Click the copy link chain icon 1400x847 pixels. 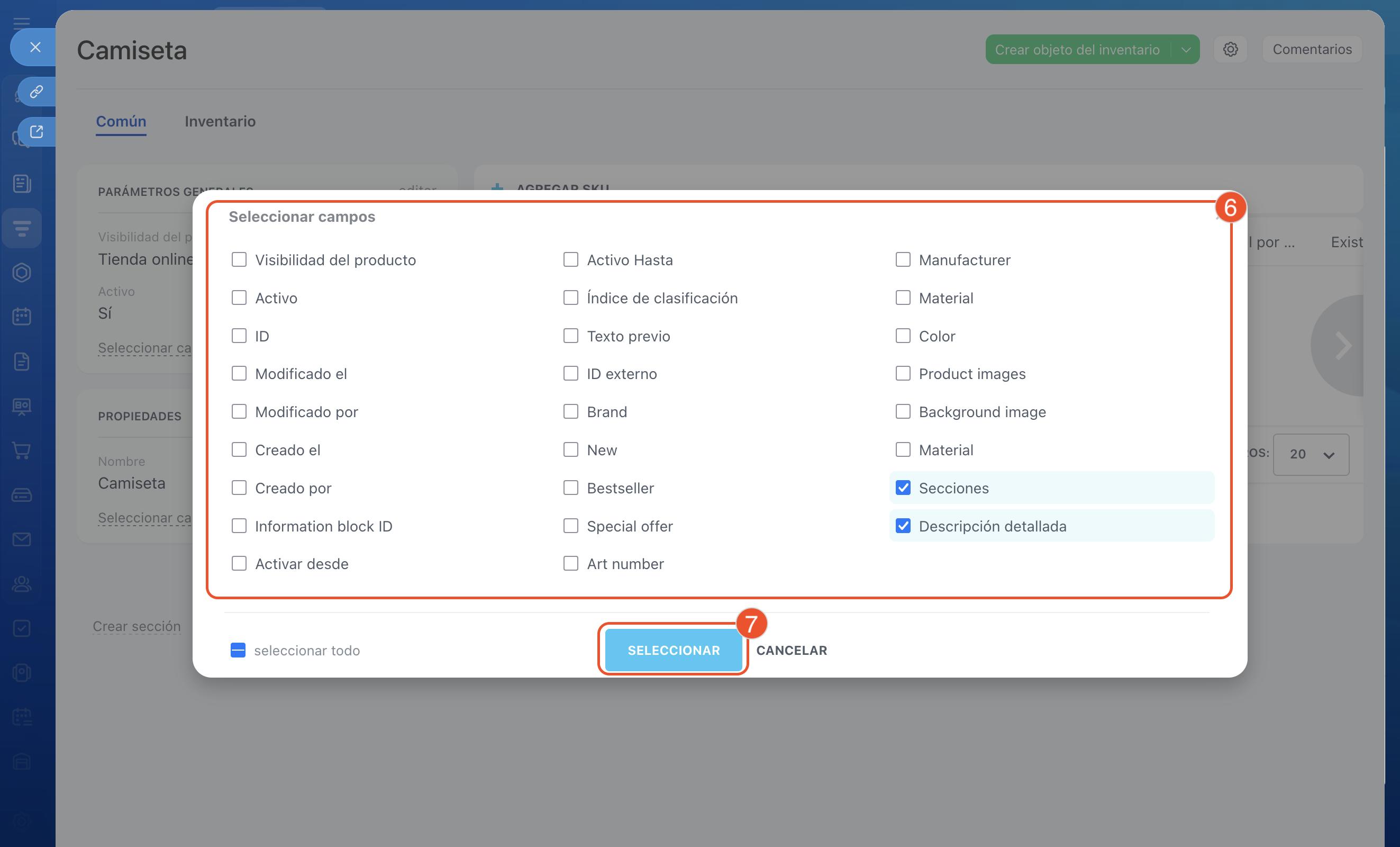(37, 92)
